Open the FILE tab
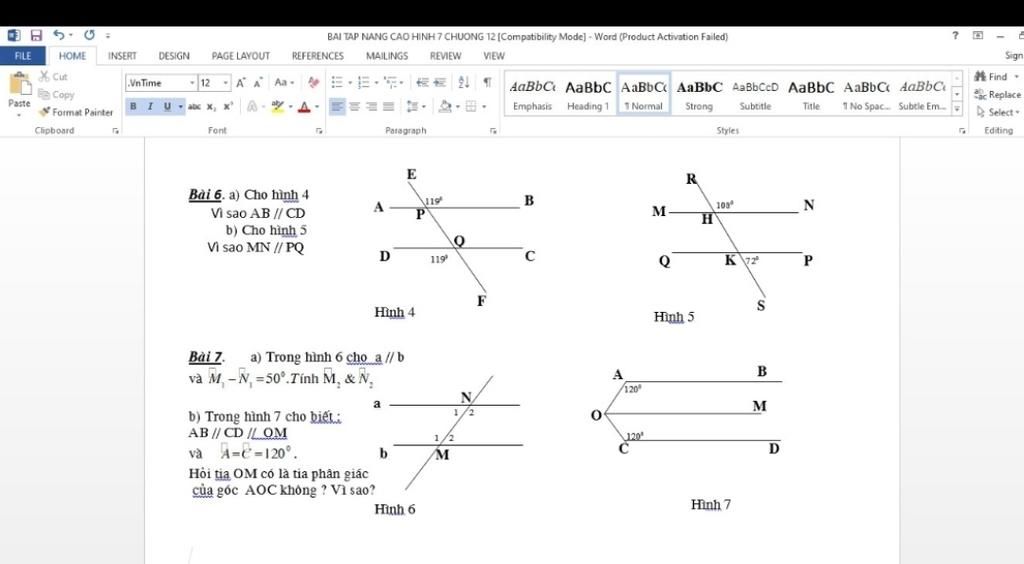 pos(23,56)
